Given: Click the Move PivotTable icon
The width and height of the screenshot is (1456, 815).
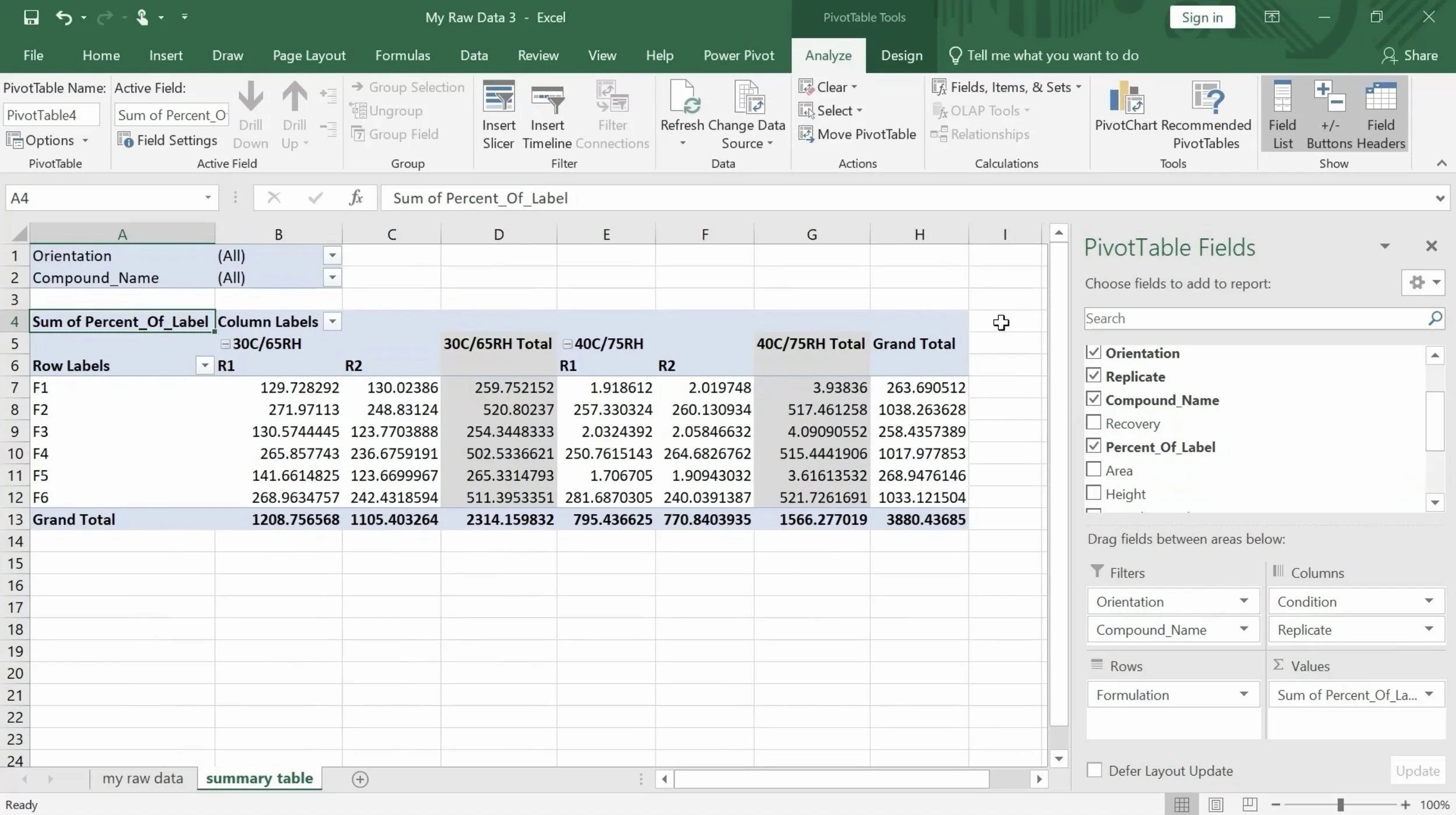Looking at the screenshot, I should [x=806, y=134].
